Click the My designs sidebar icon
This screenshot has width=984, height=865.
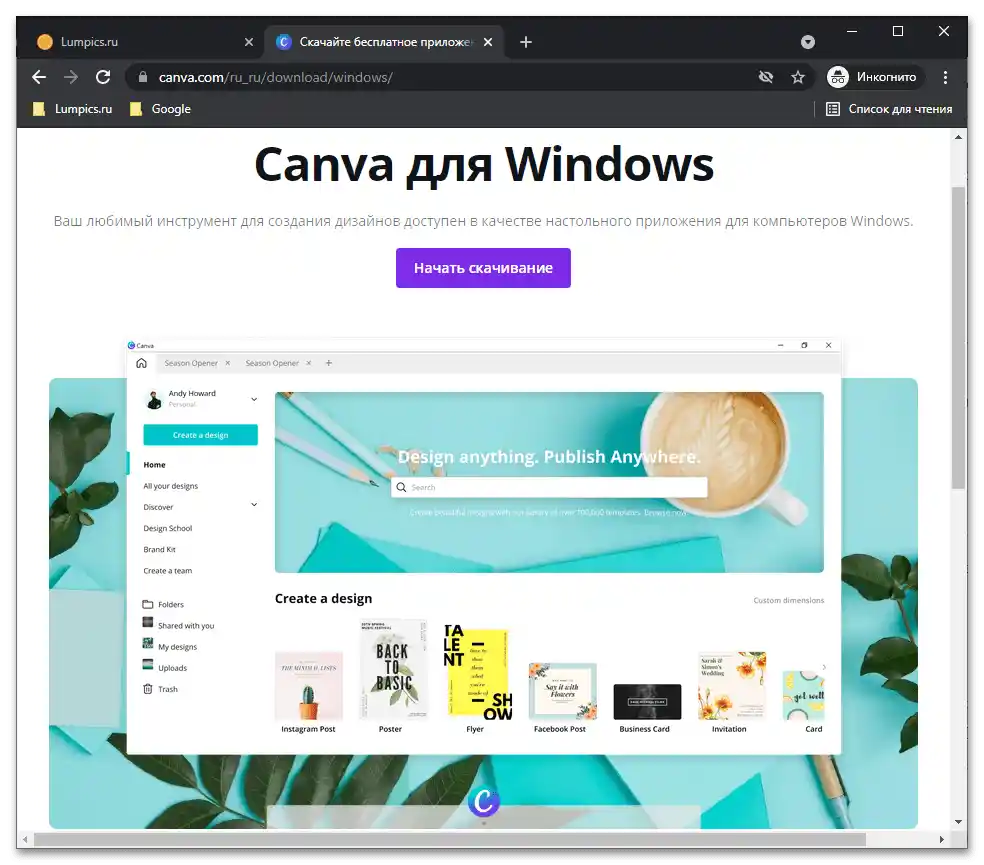(x=147, y=643)
